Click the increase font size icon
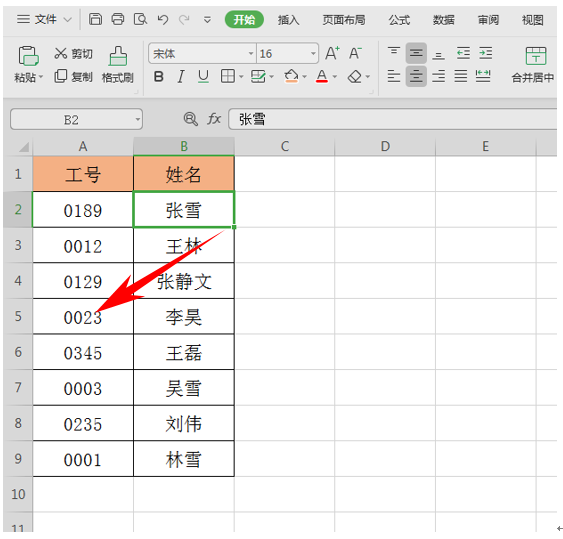563x539 pixels. click(x=332, y=54)
